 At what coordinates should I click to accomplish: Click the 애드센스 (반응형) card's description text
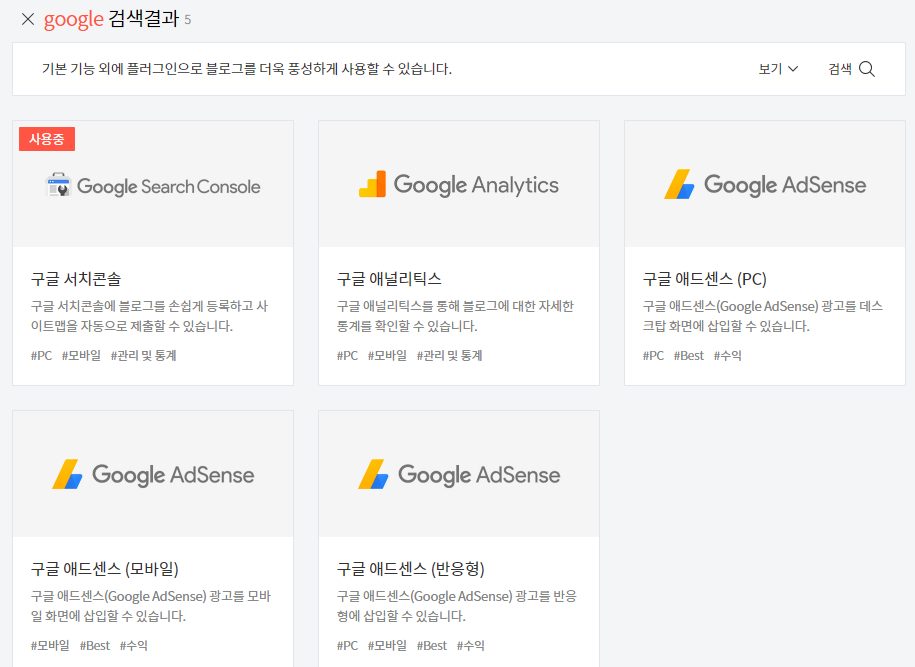coord(456,606)
